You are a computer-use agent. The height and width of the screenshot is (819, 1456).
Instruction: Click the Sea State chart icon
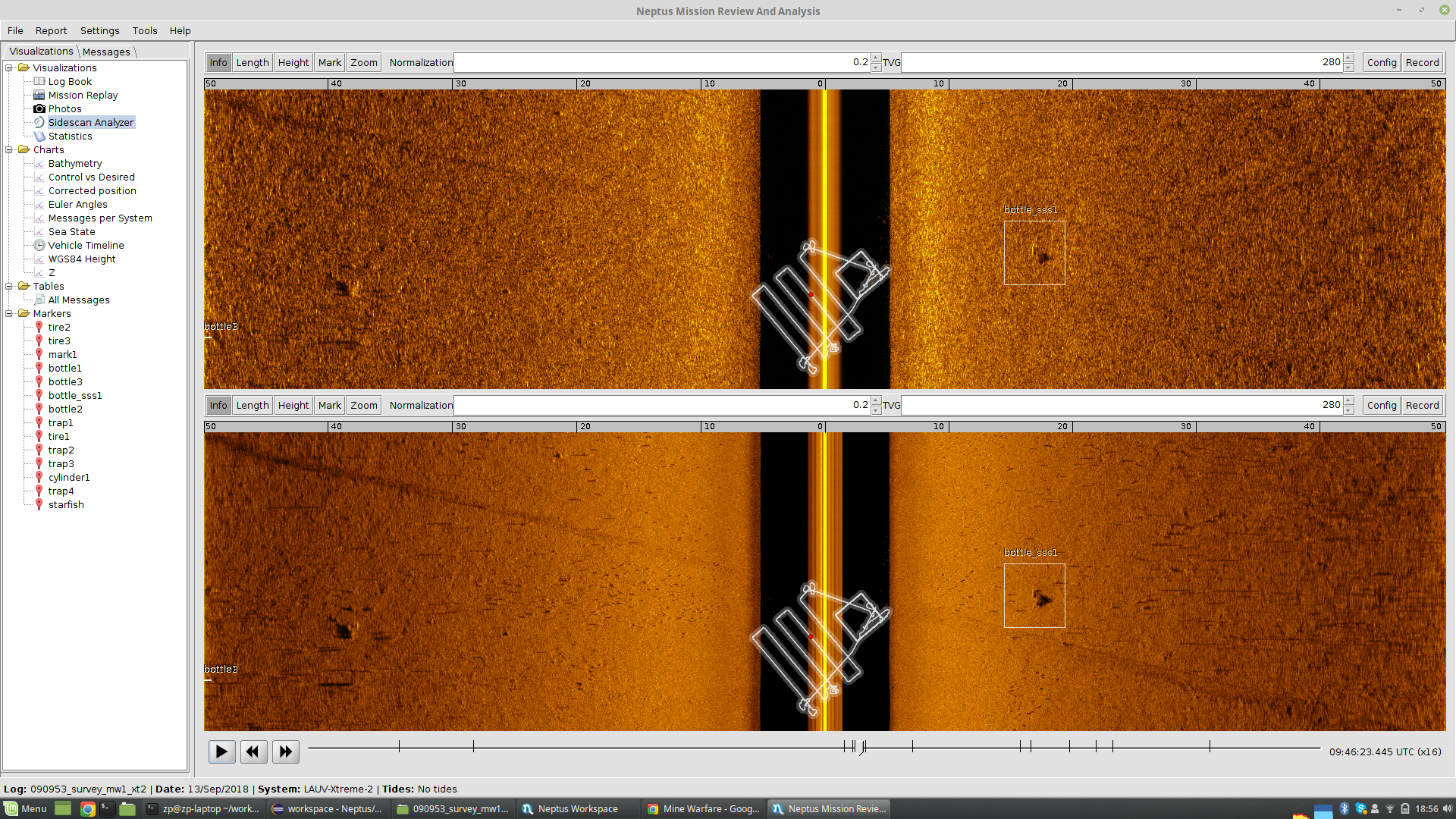coord(39,231)
